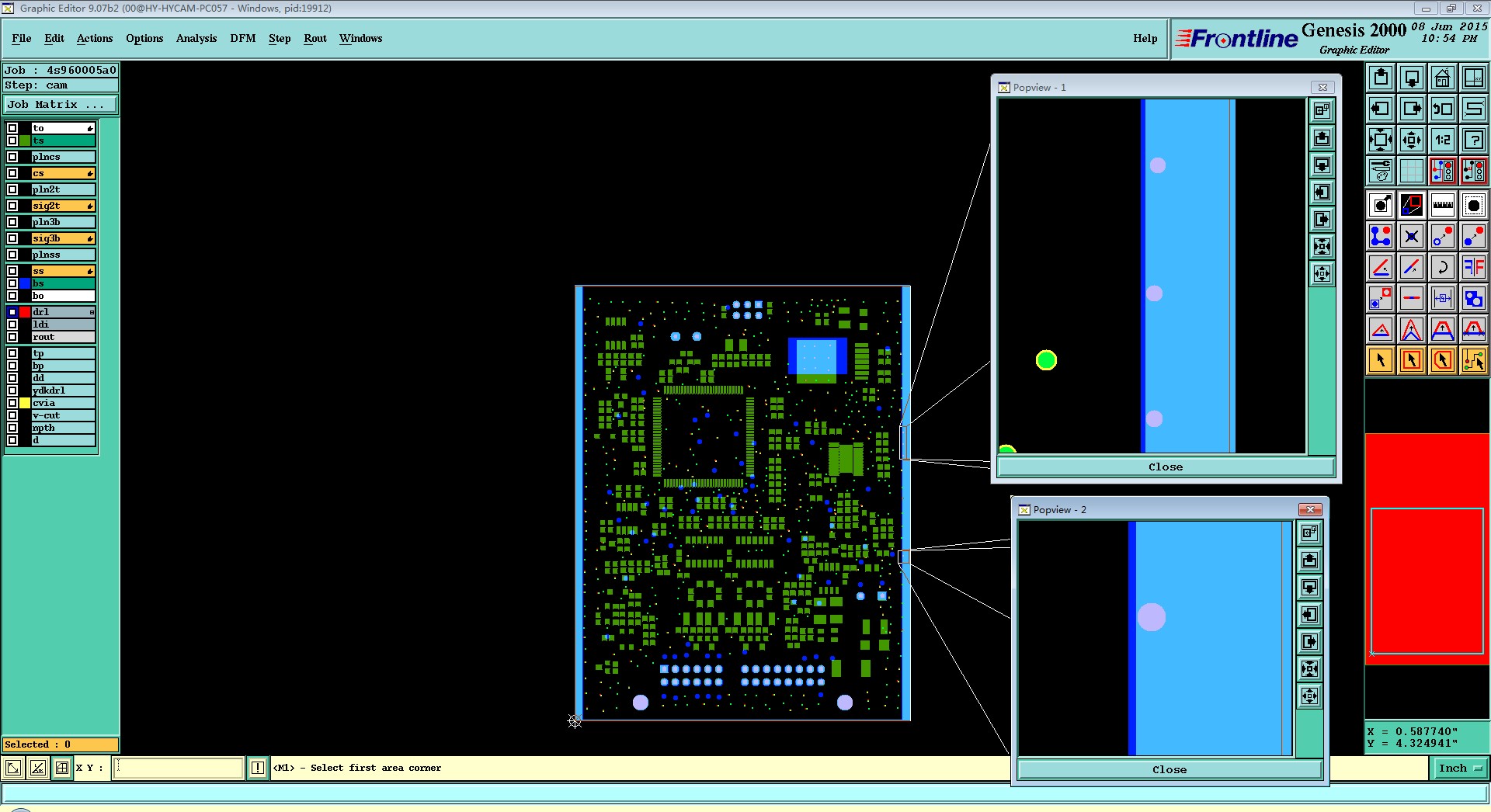Toggle the checkbox for layer 'v-cut'
1491x812 pixels.
pyautogui.click(x=12, y=415)
